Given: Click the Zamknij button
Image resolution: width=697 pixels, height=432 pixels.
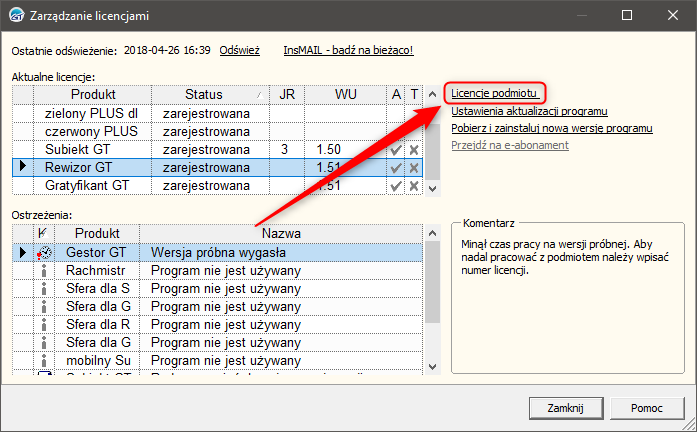Looking at the screenshot, I should (565, 408).
